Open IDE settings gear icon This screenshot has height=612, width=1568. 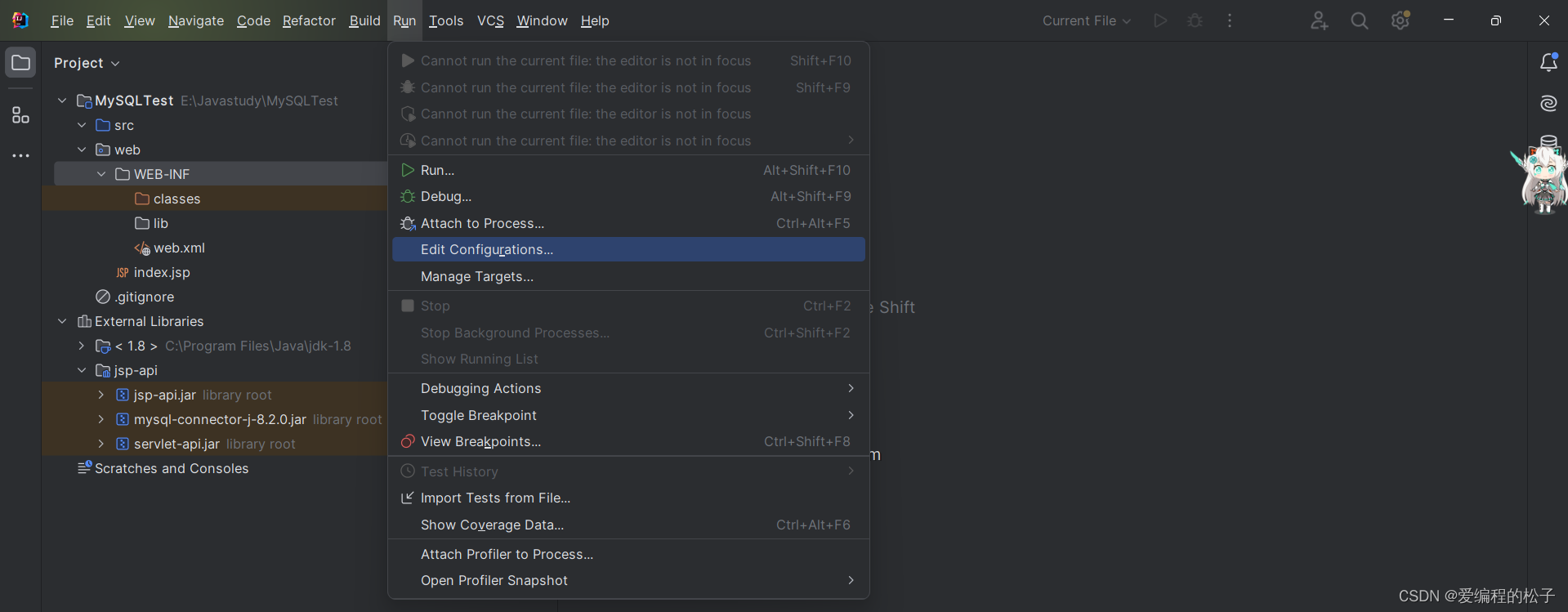[x=1400, y=20]
